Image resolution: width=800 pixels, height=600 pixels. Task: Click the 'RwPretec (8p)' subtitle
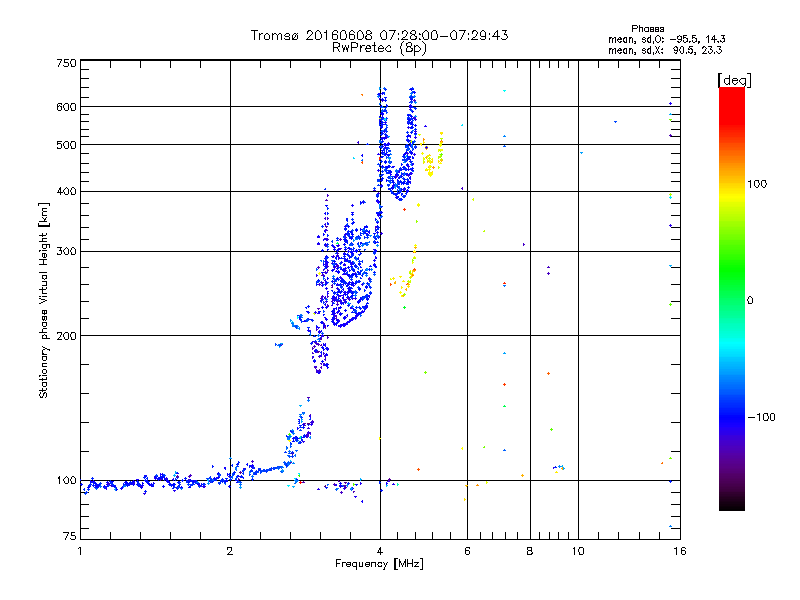379,48
